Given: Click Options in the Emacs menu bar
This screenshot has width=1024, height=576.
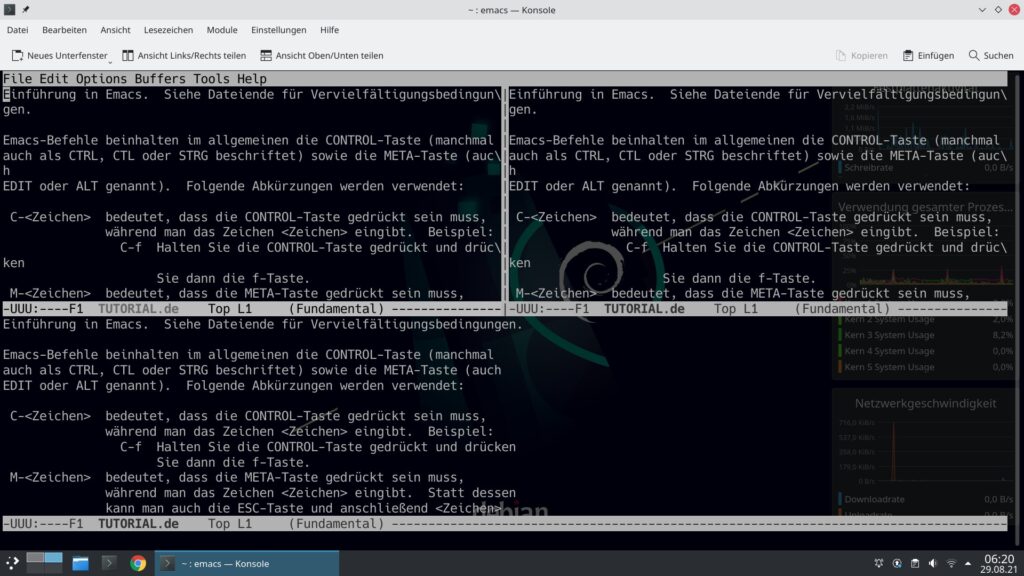Looking at the screenshot, I should click(x=101, y=78).
